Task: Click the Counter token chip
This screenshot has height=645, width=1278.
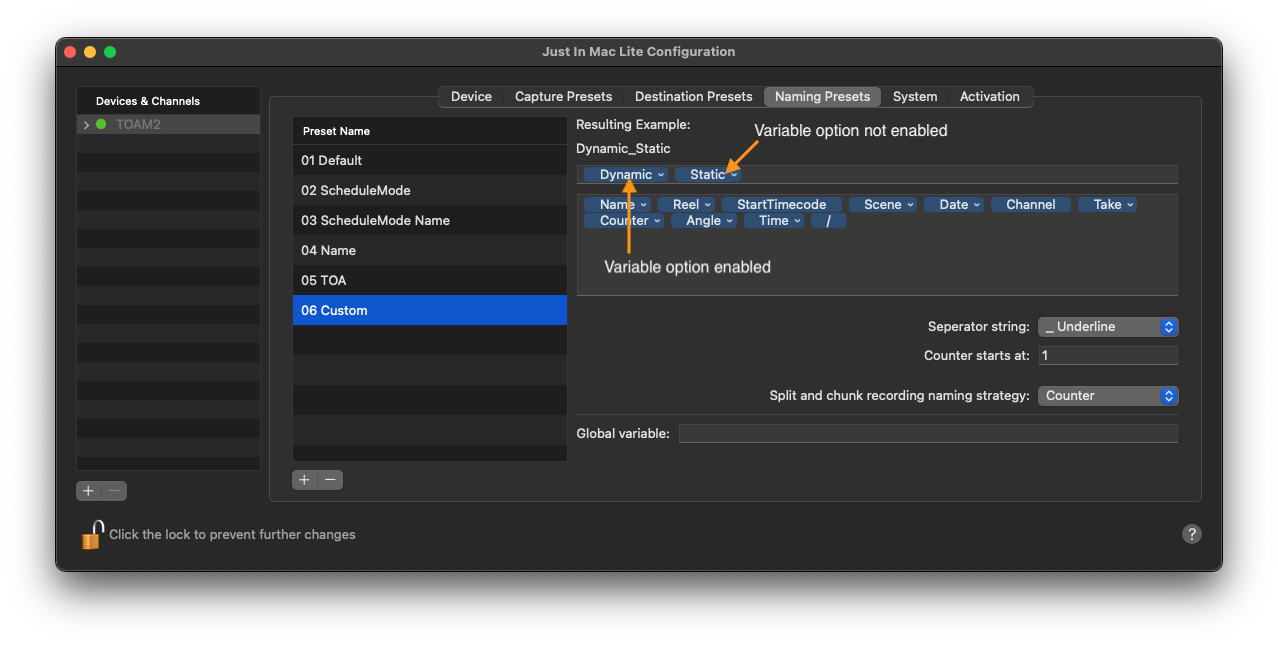Action: (x=624, y=221)
